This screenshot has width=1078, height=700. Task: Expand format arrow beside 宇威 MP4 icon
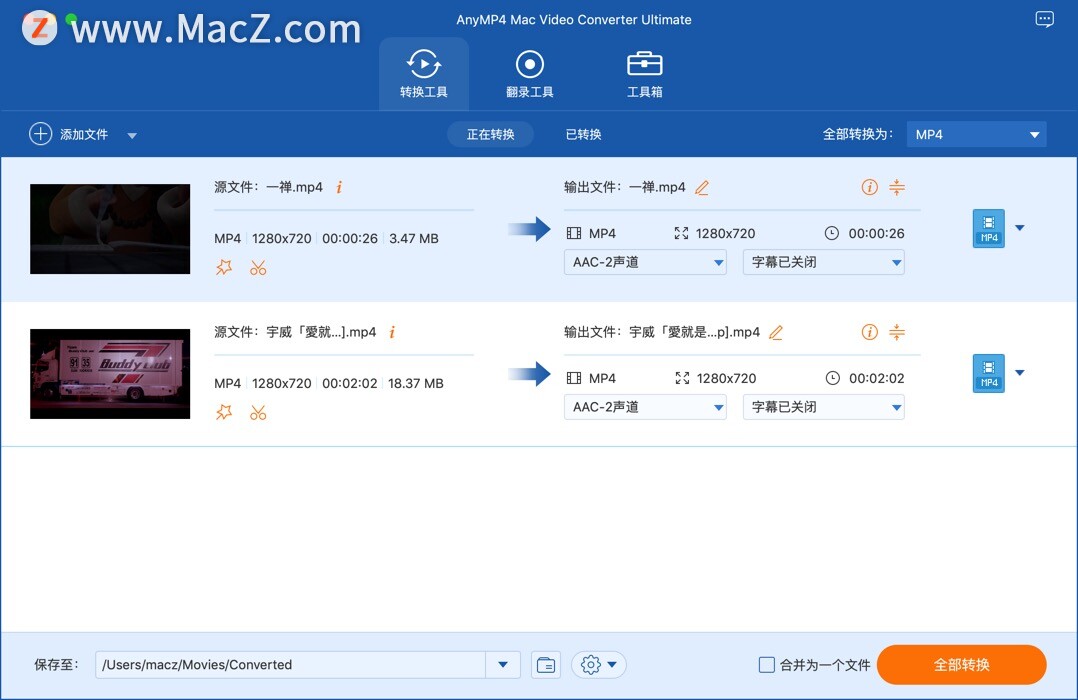pyautogui.click(x=1020, y=373)
